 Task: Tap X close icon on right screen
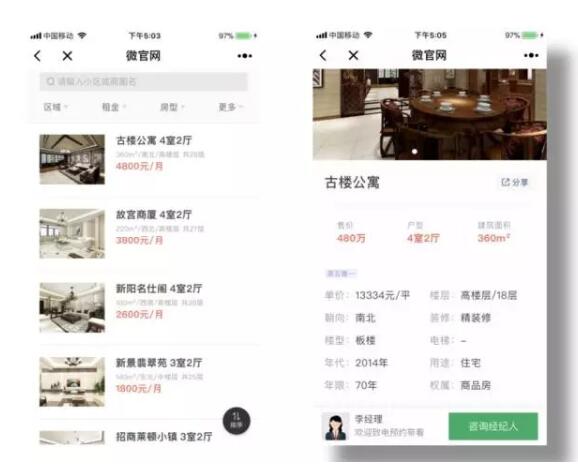tap(353, 55)
